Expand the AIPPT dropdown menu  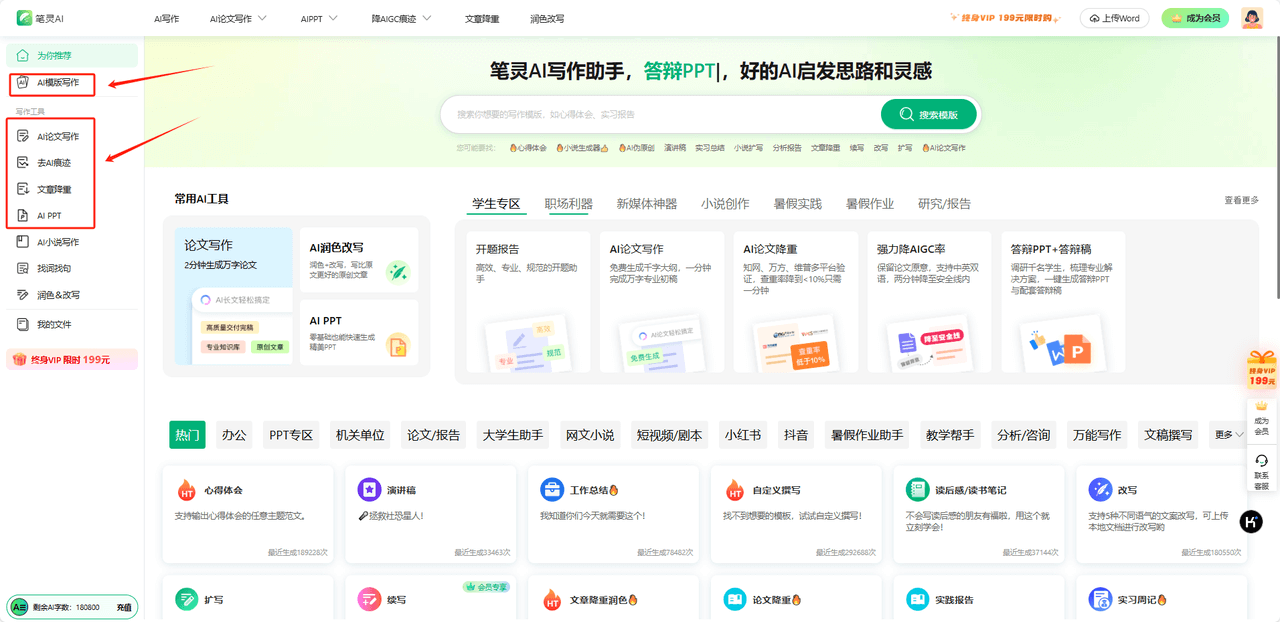pyautogui.click(x=317, y=17)
